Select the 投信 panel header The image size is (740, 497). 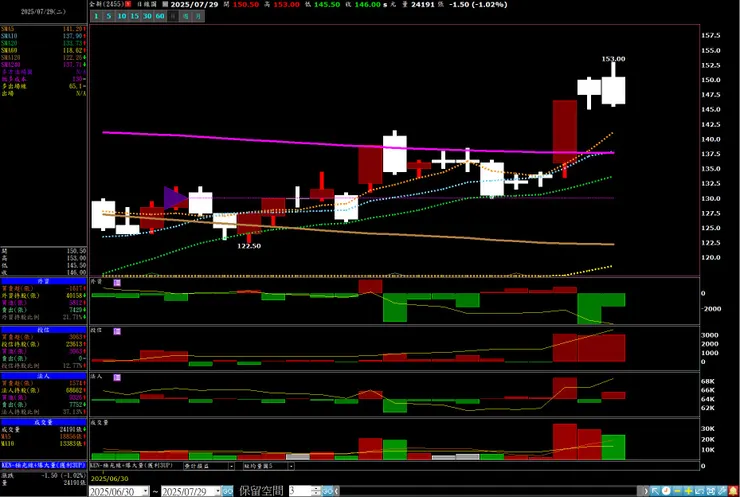click(43, 330)
